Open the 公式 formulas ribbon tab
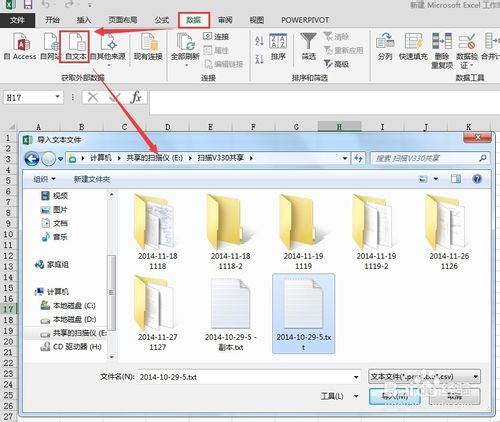The image size is (500, 422). (x=162, y=20)
